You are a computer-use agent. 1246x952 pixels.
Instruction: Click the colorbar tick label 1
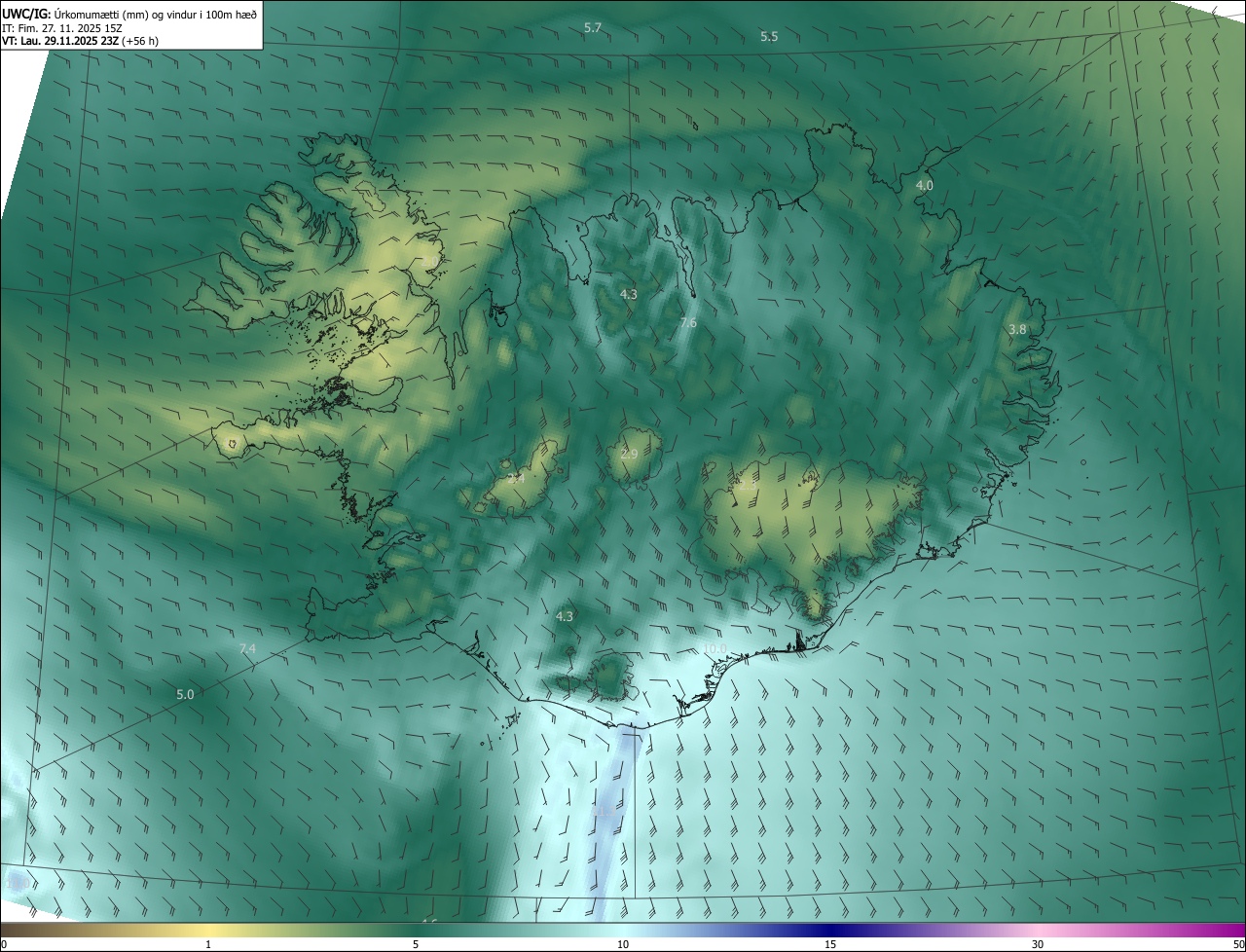click(209, 945)
